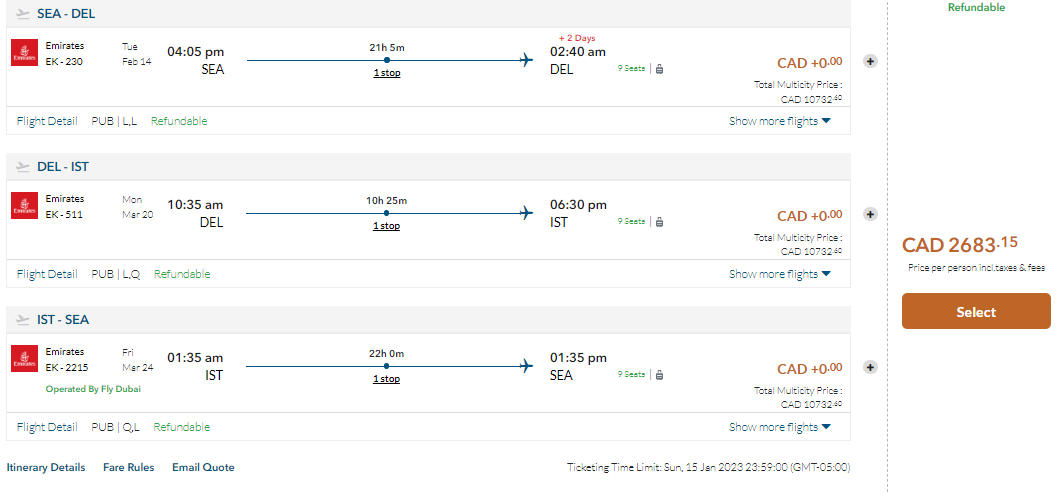The height and width of the screenshot is (493, 1059).
Task: View Flight Detail for SEA - DEL segment
Action: point(47,121)
